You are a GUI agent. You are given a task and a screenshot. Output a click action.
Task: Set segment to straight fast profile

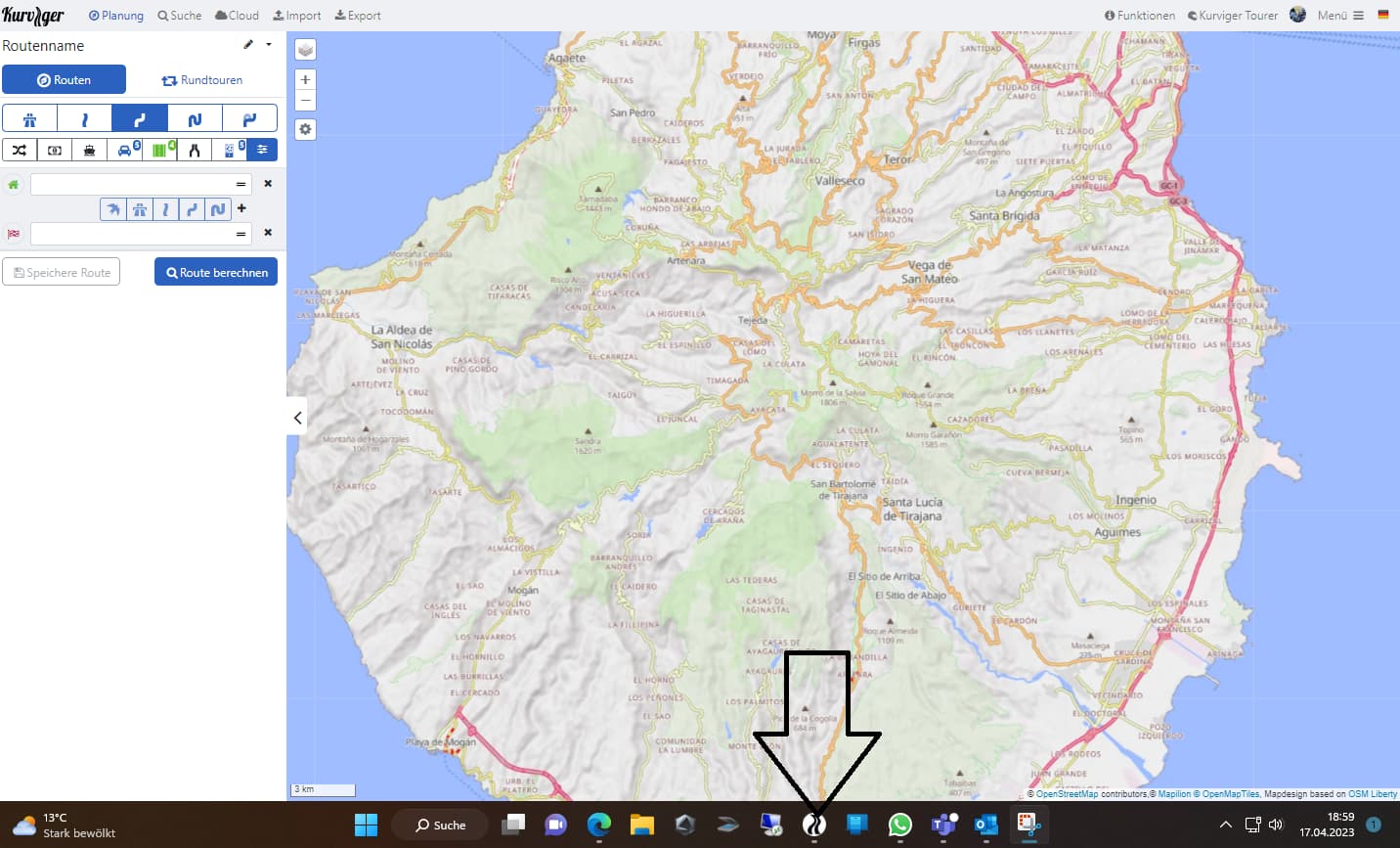click(165, 209)
